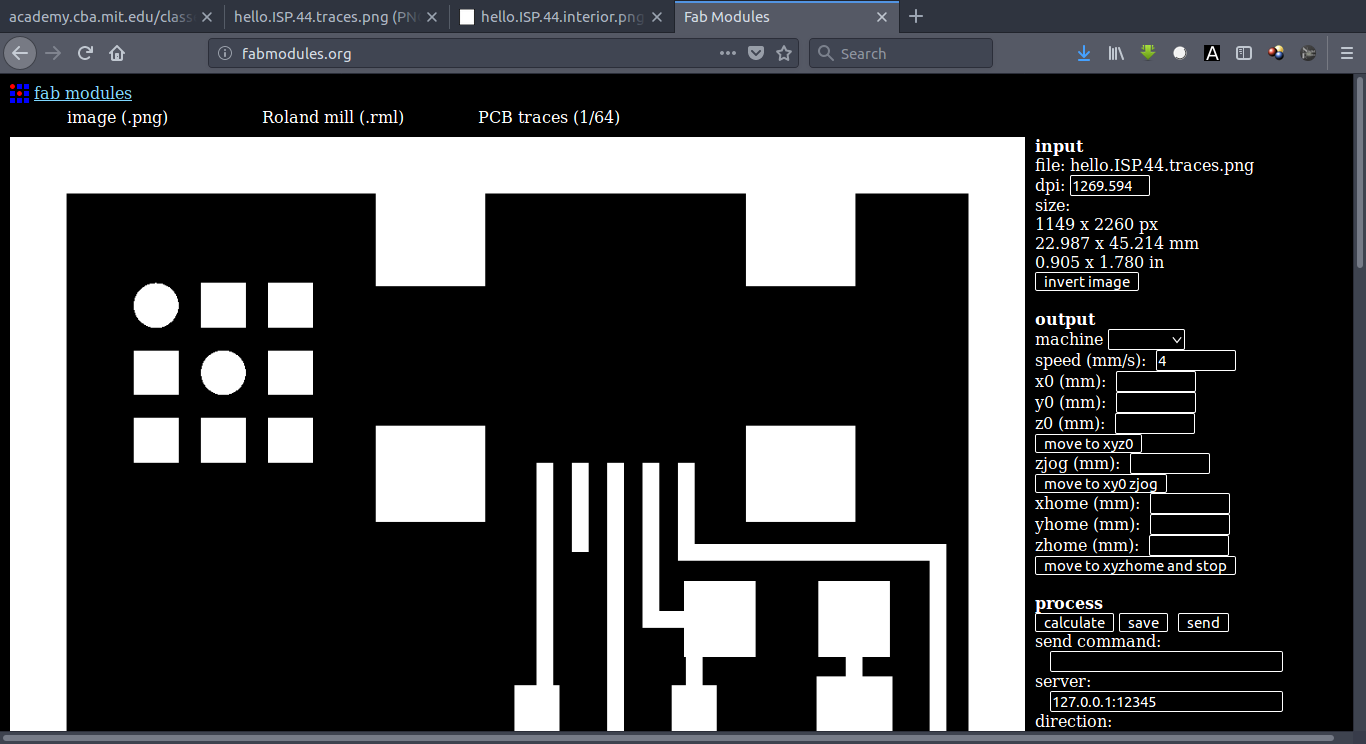Viewport: 1366px width, 744px height.
Task: Click the '0.905 x 1.780 in' text
Action: (1099, 263)
